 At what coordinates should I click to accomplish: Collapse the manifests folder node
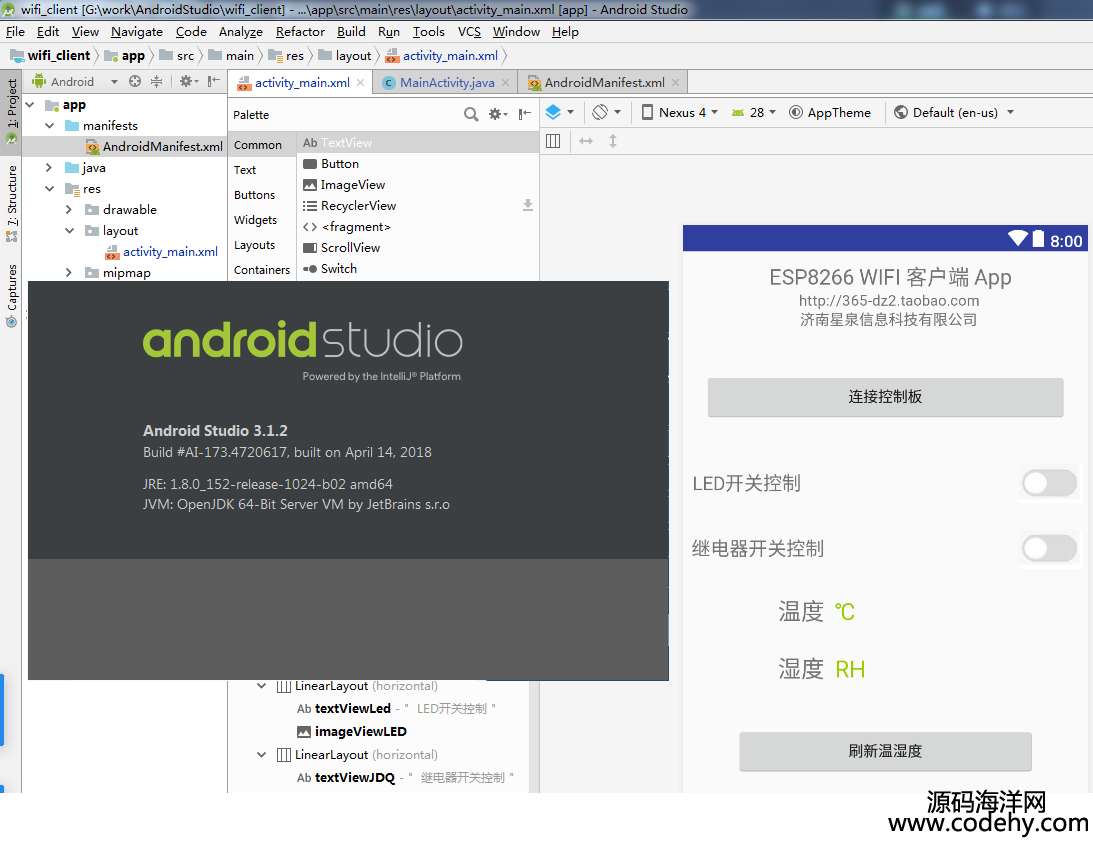coord(49,126)
